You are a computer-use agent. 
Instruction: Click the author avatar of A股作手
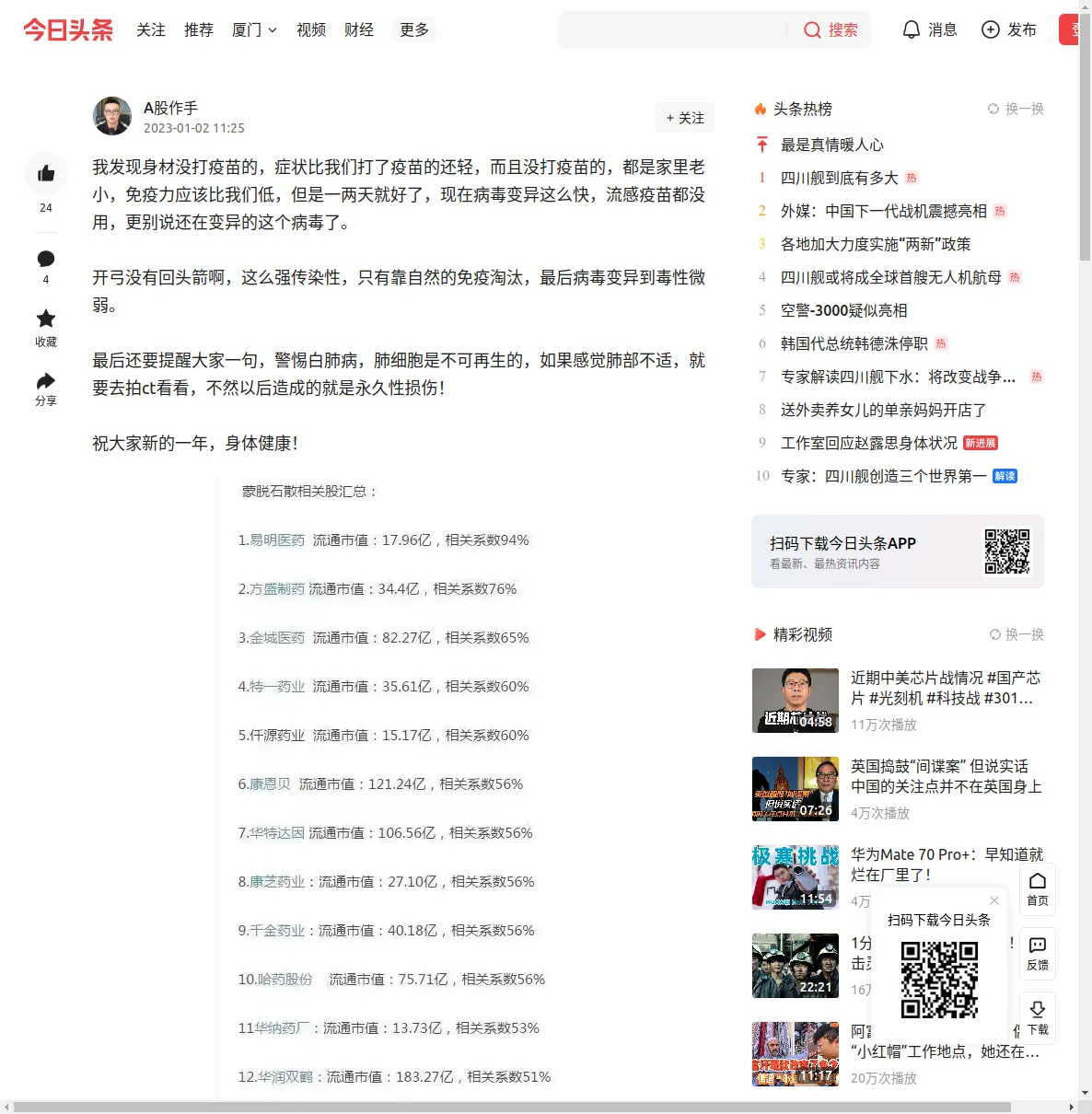click(x=112, y=116)
